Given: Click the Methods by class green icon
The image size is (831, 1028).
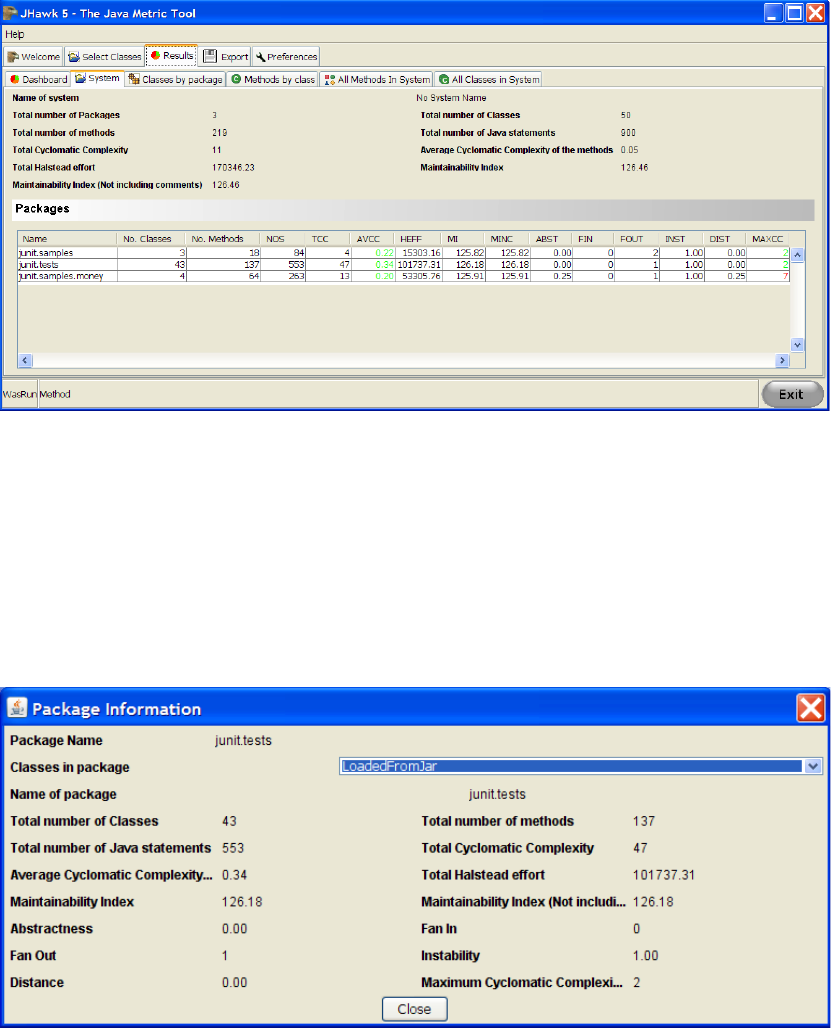Looking at the screenshot, I should [236, 79].
